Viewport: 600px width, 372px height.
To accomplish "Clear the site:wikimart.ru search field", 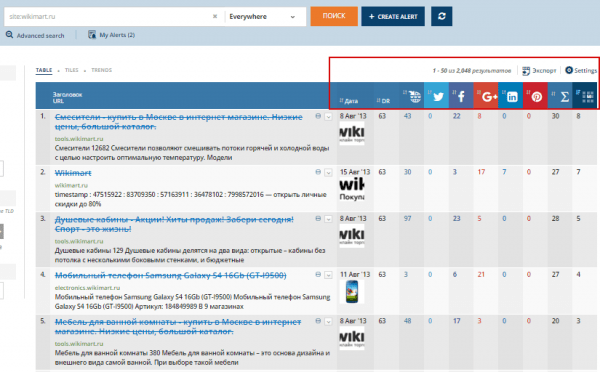I will [x=215, y=16].
